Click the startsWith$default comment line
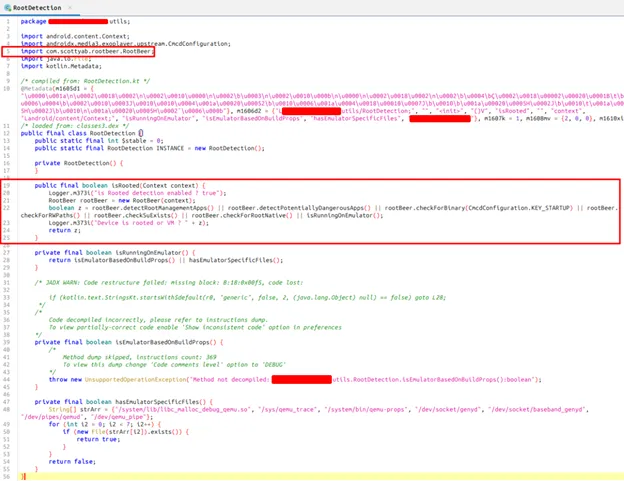 coord(247,298)
